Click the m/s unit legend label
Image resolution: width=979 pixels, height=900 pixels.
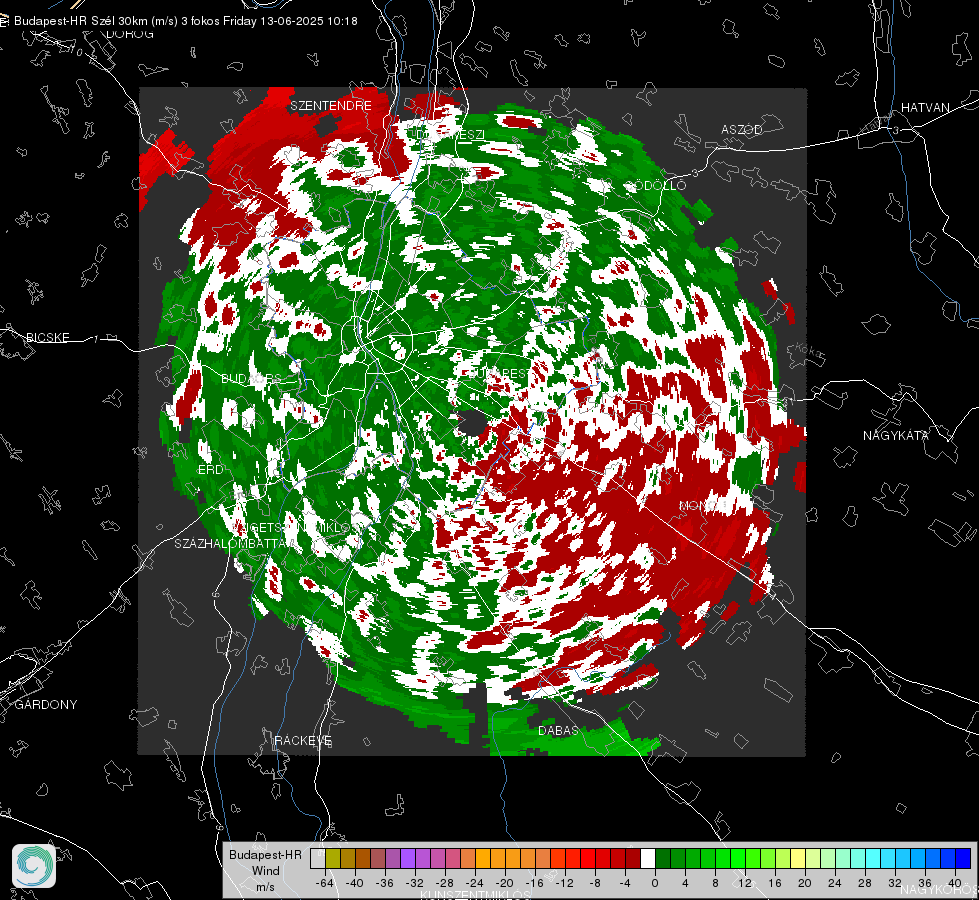point(265,886)
